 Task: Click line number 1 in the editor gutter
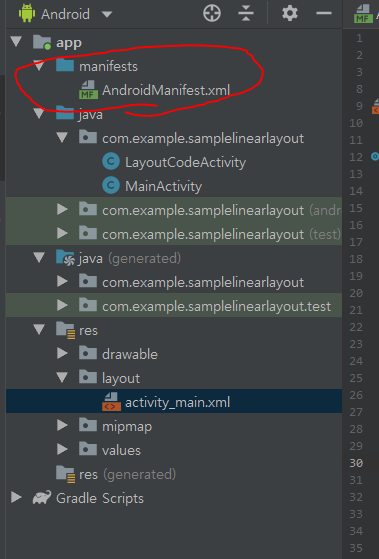coord(359,38)
